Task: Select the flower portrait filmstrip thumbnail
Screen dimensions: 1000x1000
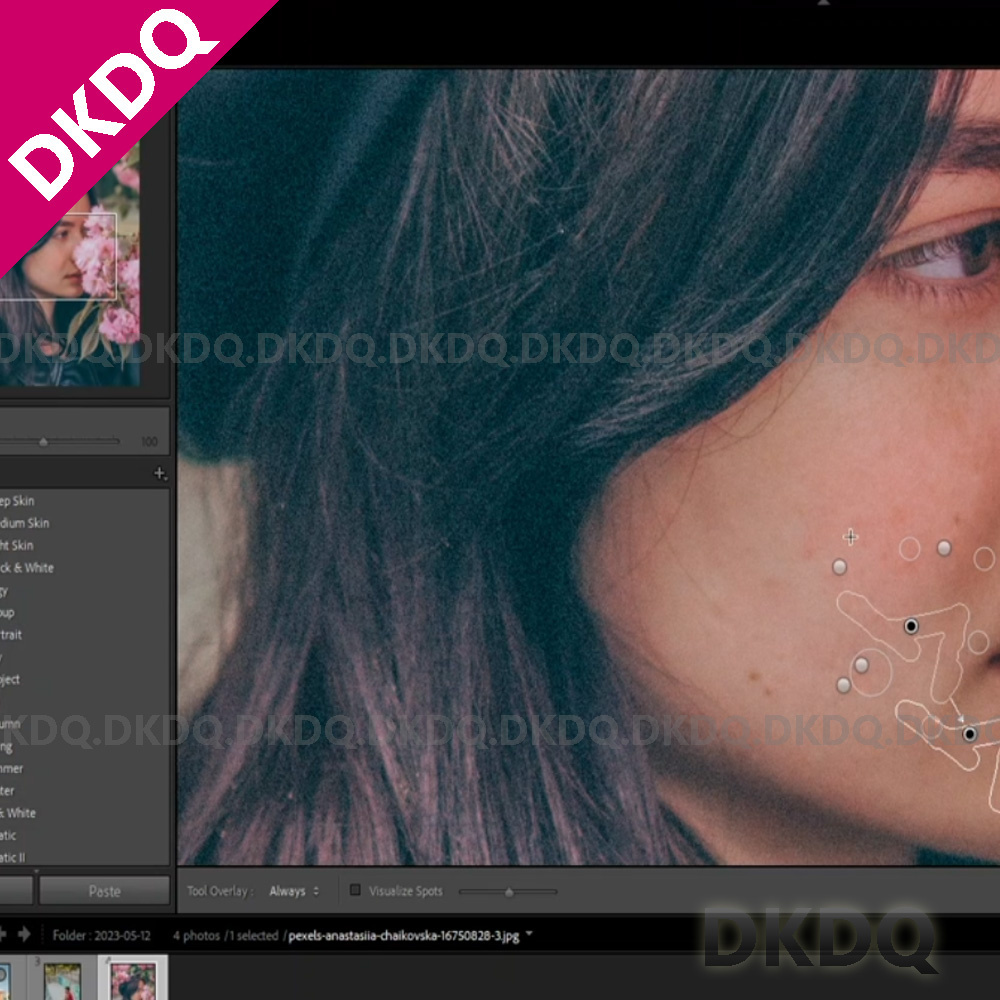Action: (132, 980)
